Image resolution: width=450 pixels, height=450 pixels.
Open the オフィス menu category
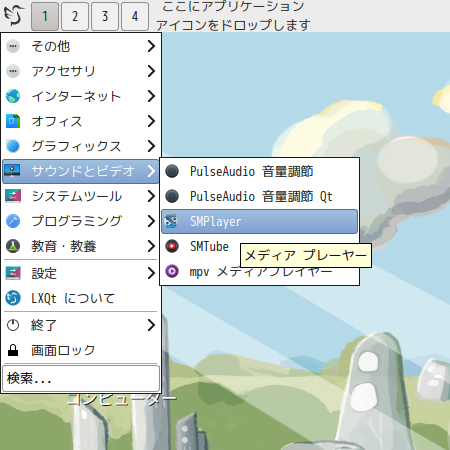click(81, 121)
